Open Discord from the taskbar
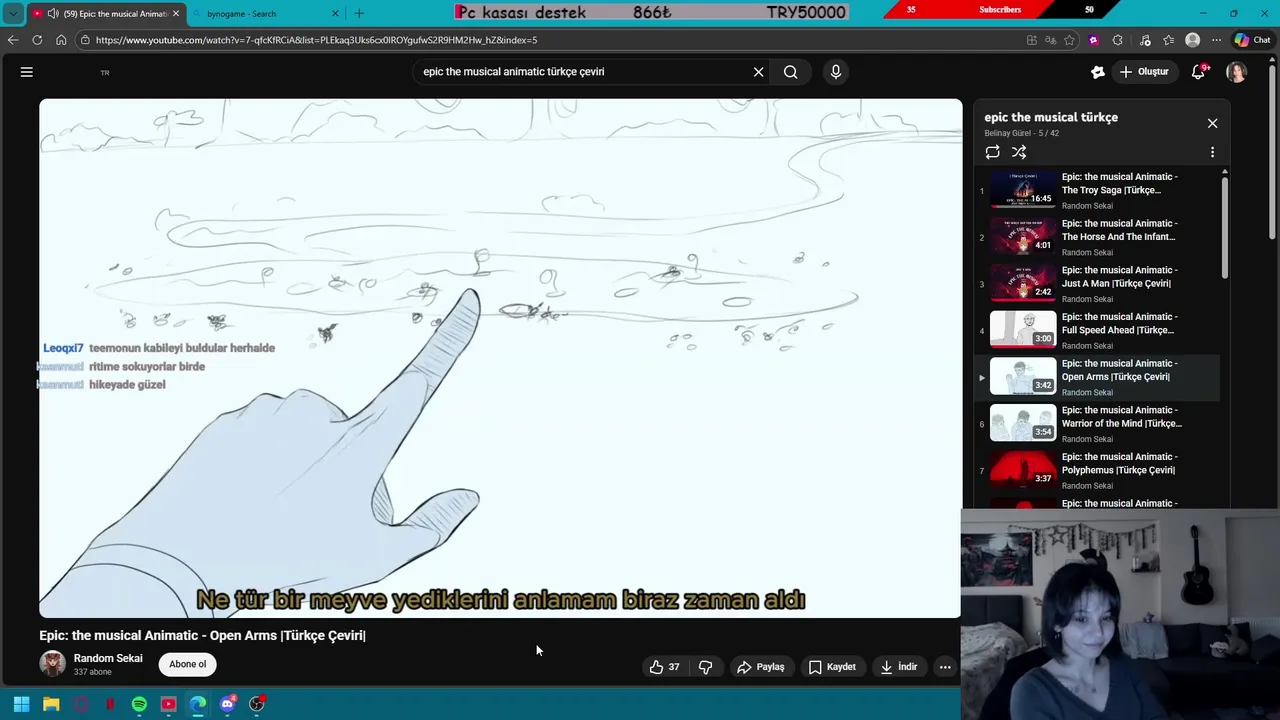 227,704
